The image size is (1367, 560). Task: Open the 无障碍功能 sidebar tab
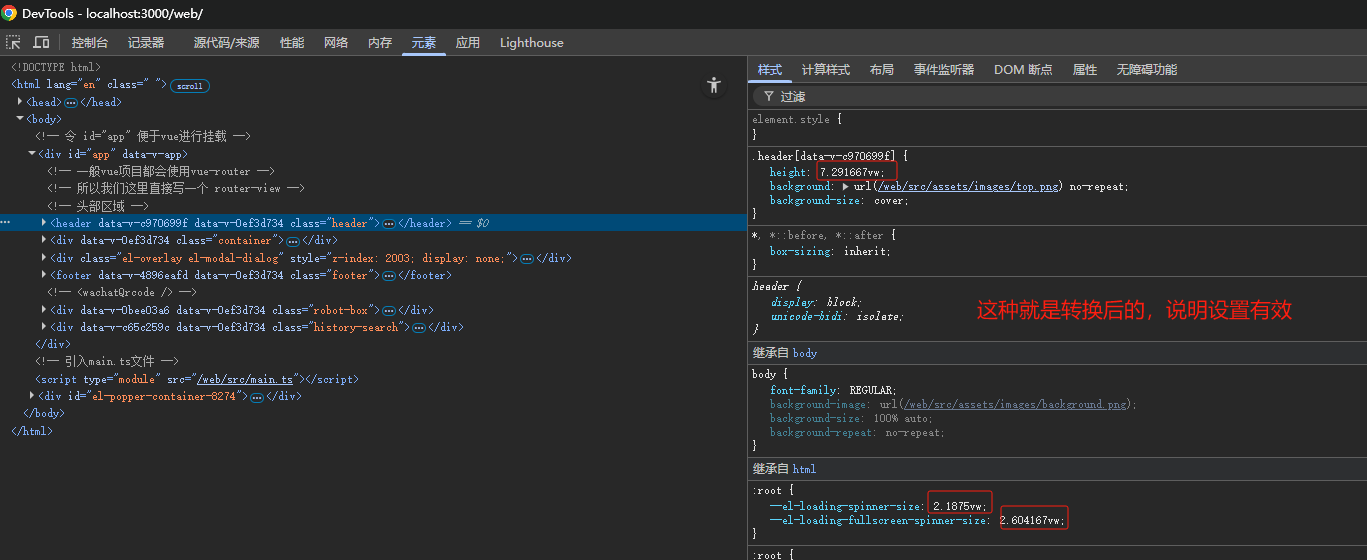[1147, 70]
